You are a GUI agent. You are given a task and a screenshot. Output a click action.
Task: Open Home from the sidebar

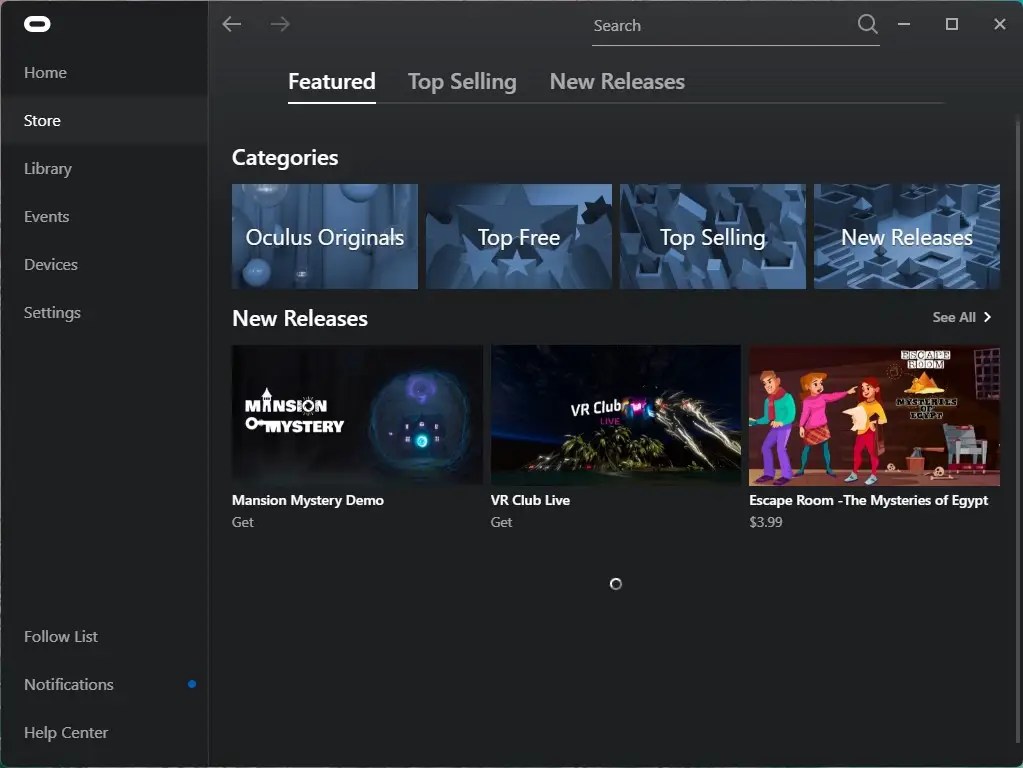click(x=45, y=72)
